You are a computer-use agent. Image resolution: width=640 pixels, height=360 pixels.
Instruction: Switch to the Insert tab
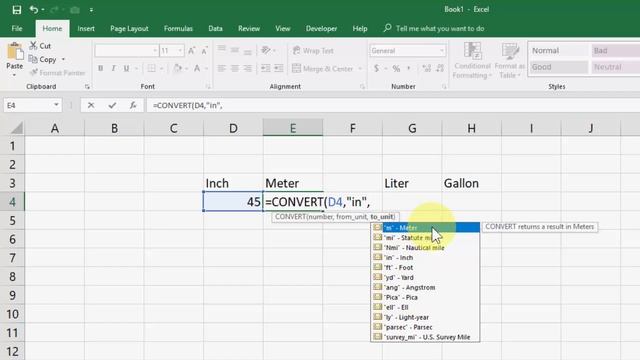(86, 29)
